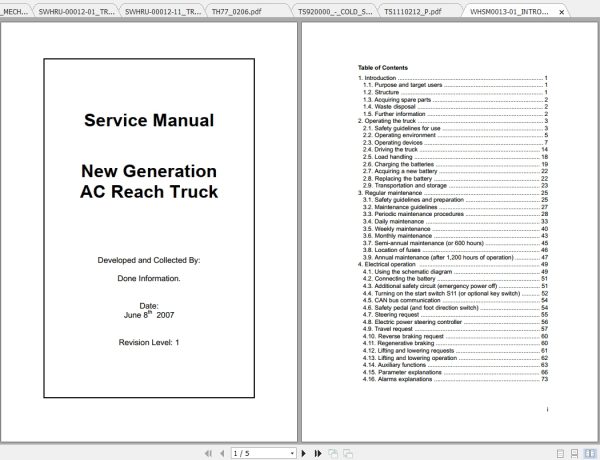The image size is (600, 460).
Task: Click 2.3. Operating devices entry
Action: pos(455,142)
